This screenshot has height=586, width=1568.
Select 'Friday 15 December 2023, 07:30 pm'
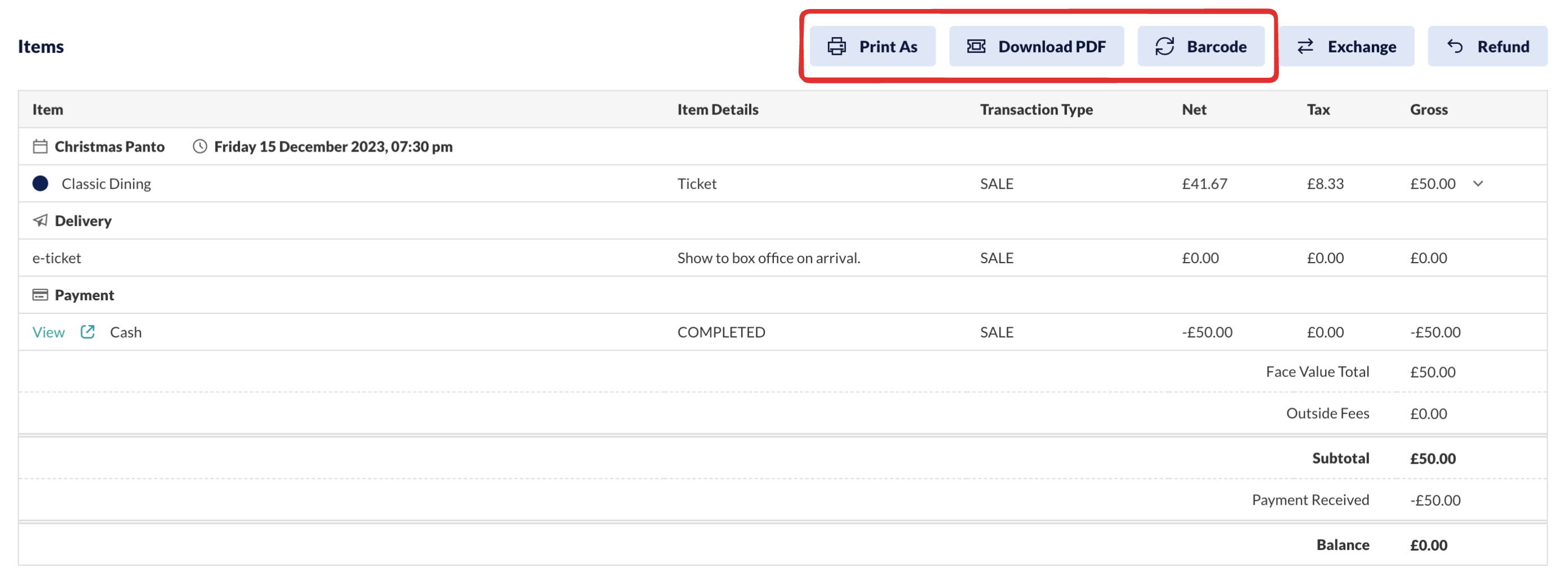click(x=333, y=146)
